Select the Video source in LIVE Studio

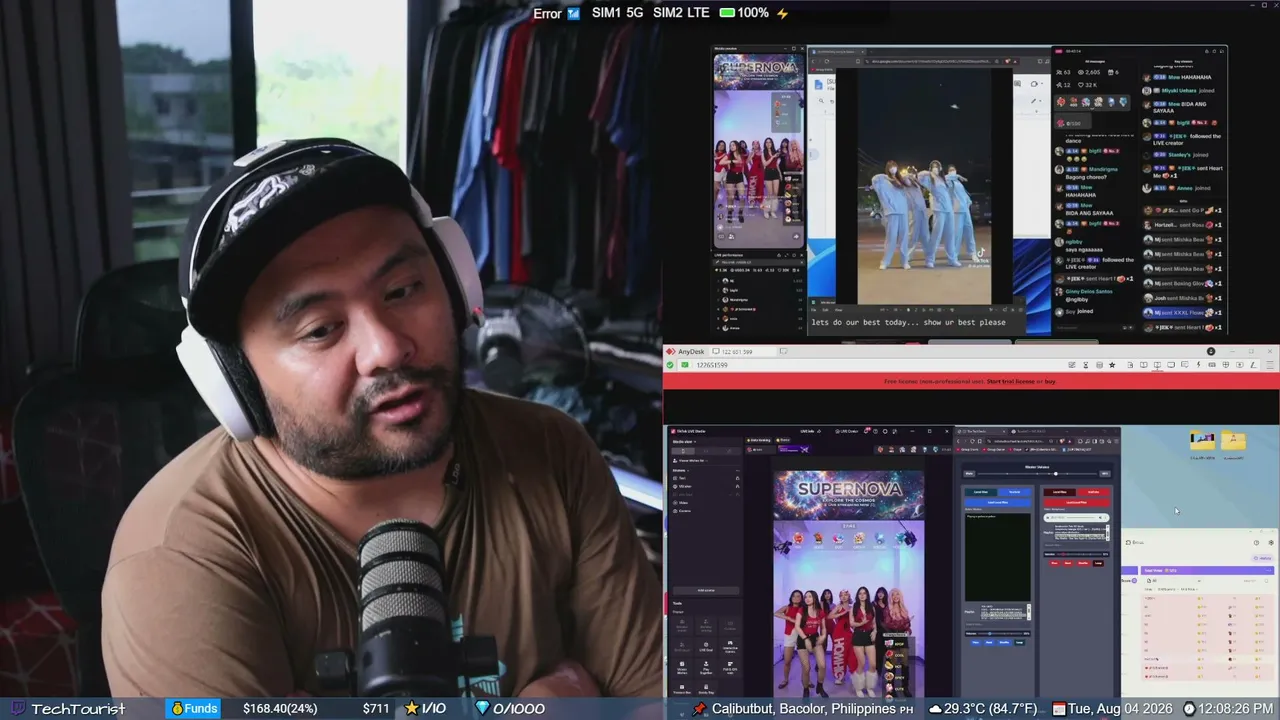pyautogui.click(x=684, y=502)
